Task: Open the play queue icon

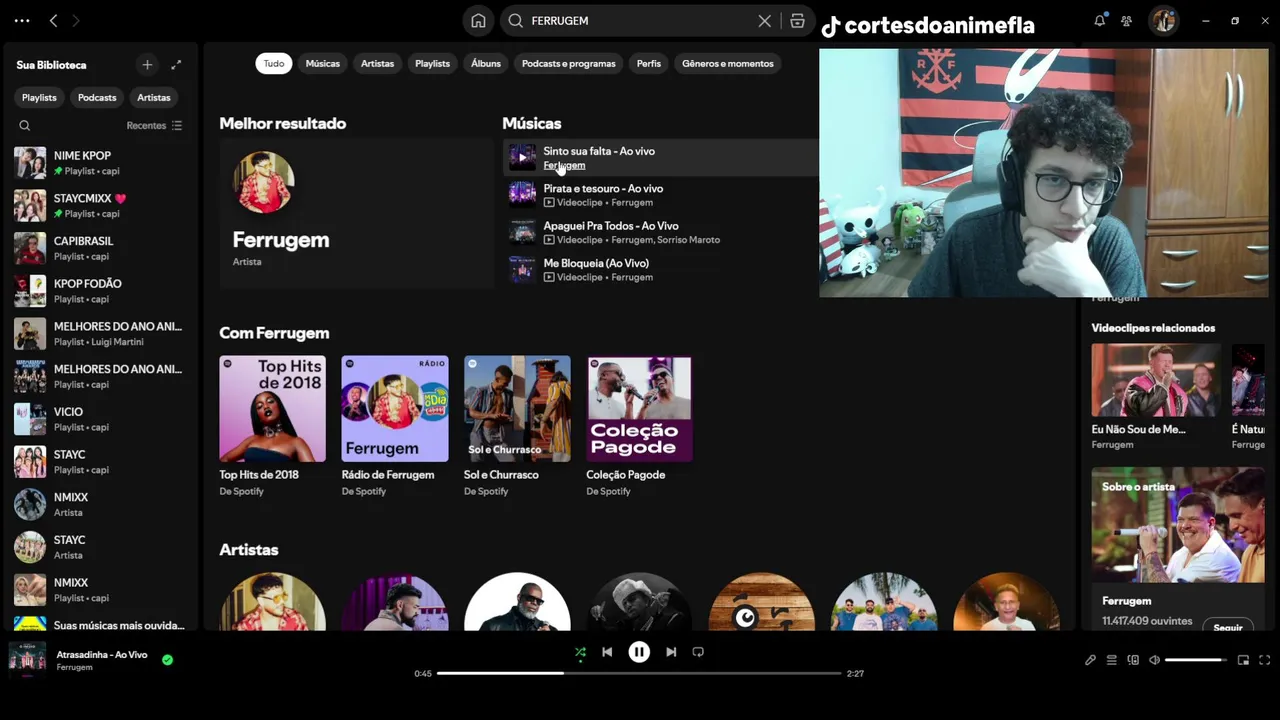Action: coord(1111,660)
